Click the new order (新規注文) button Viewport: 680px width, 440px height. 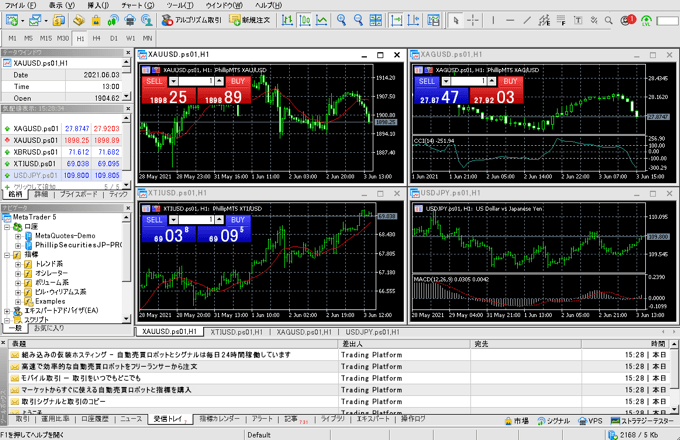coord(250,20)
